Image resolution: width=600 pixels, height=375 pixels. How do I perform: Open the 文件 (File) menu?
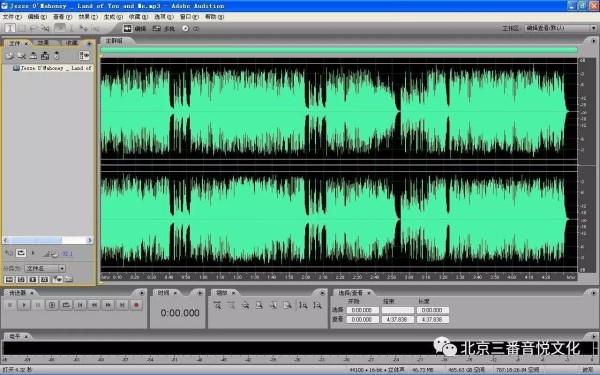click(12, 17)
